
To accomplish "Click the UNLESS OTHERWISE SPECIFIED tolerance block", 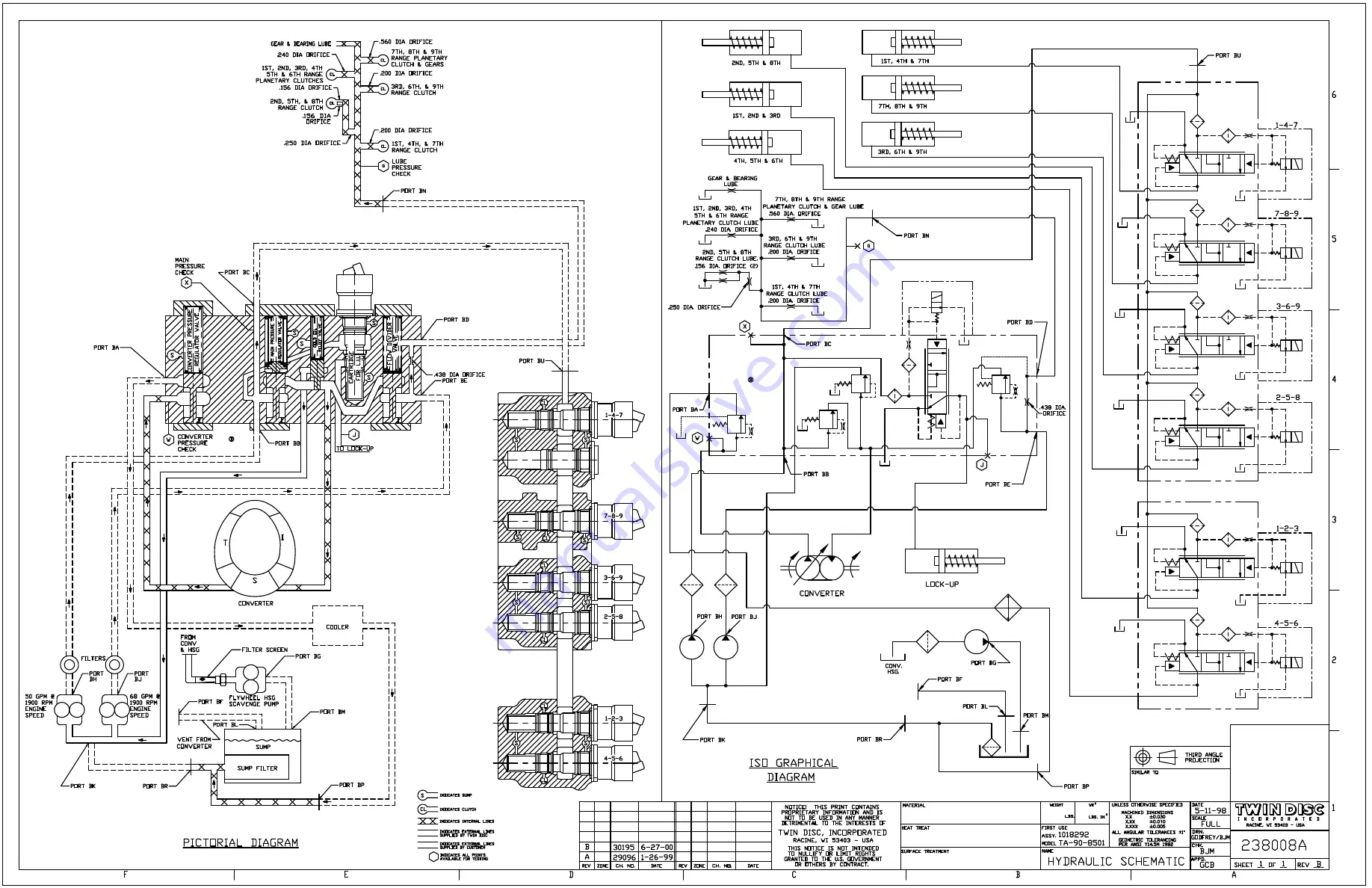I will click(1151, 825).
